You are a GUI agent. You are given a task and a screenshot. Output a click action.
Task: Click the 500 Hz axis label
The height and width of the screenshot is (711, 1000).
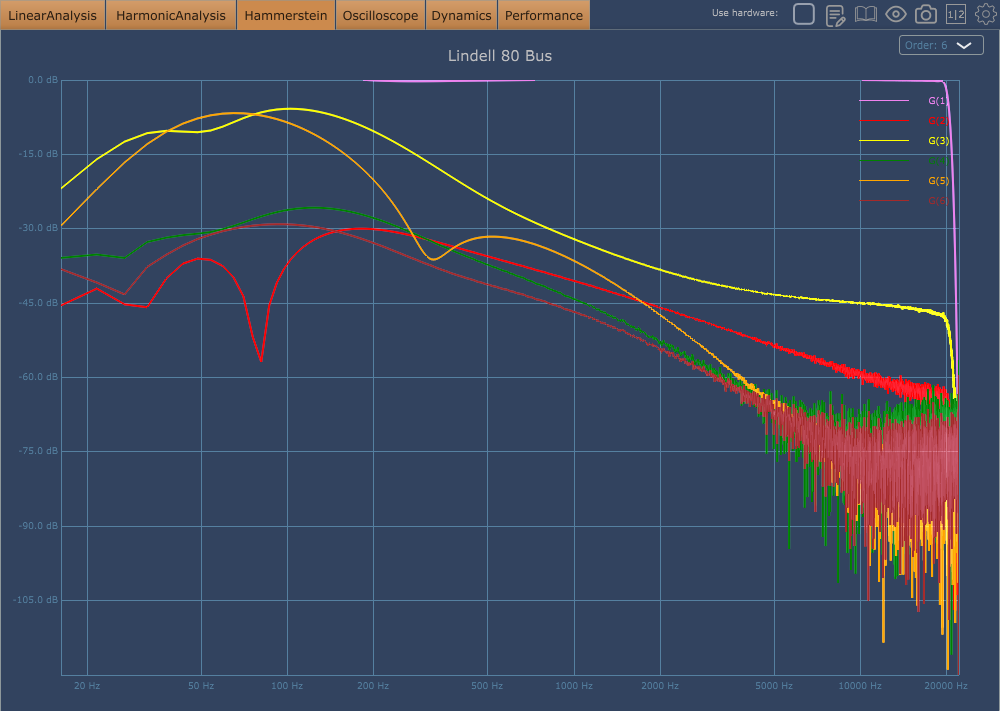click(487, 686)
